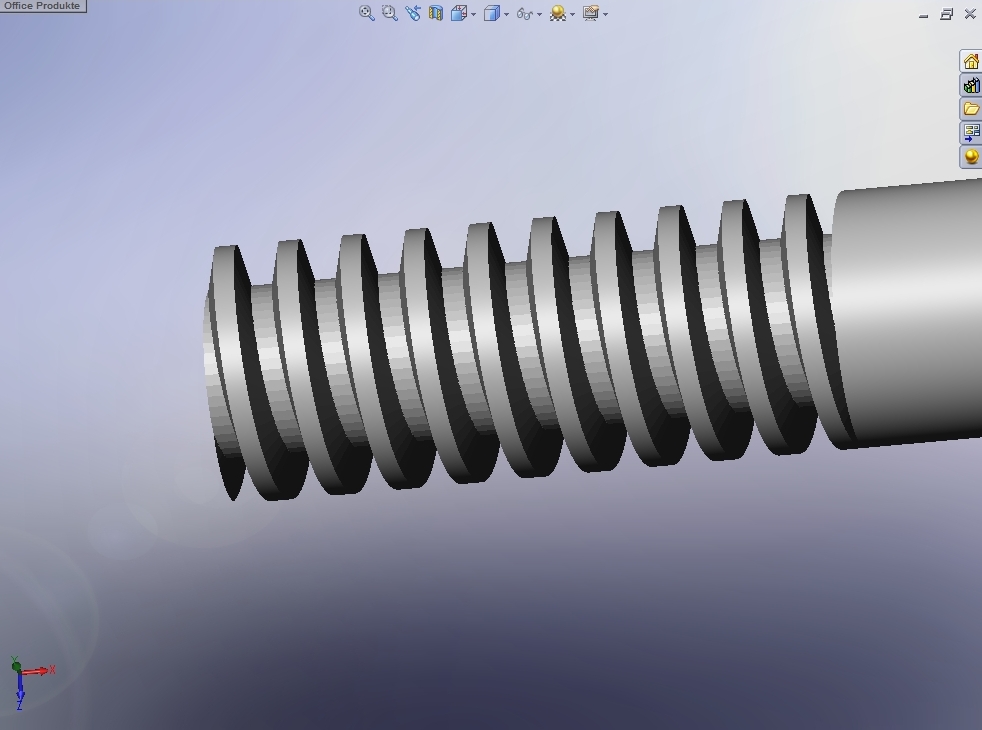The image size is (982, 730).
Task: Open the SolidWorks Resources home tab
Action: click(971, 61)
